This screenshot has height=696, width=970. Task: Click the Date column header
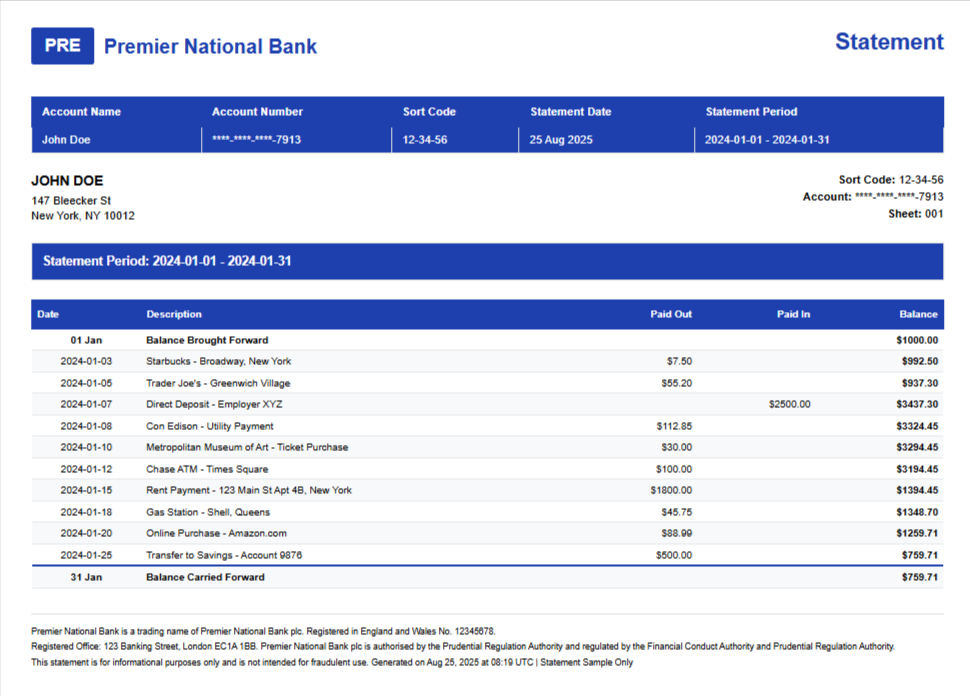[48, 314]
